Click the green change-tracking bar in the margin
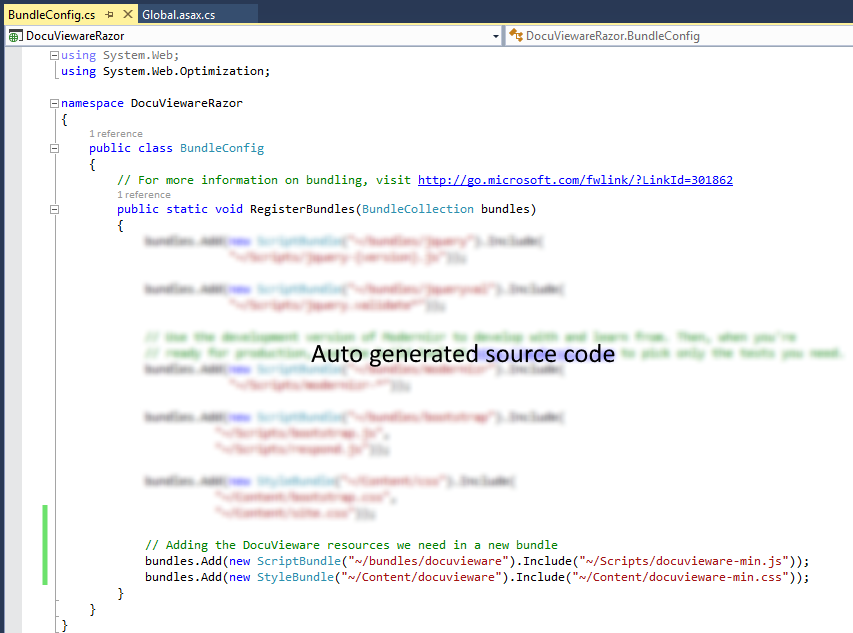Viewport: 853px width, 633px height. 45,545
